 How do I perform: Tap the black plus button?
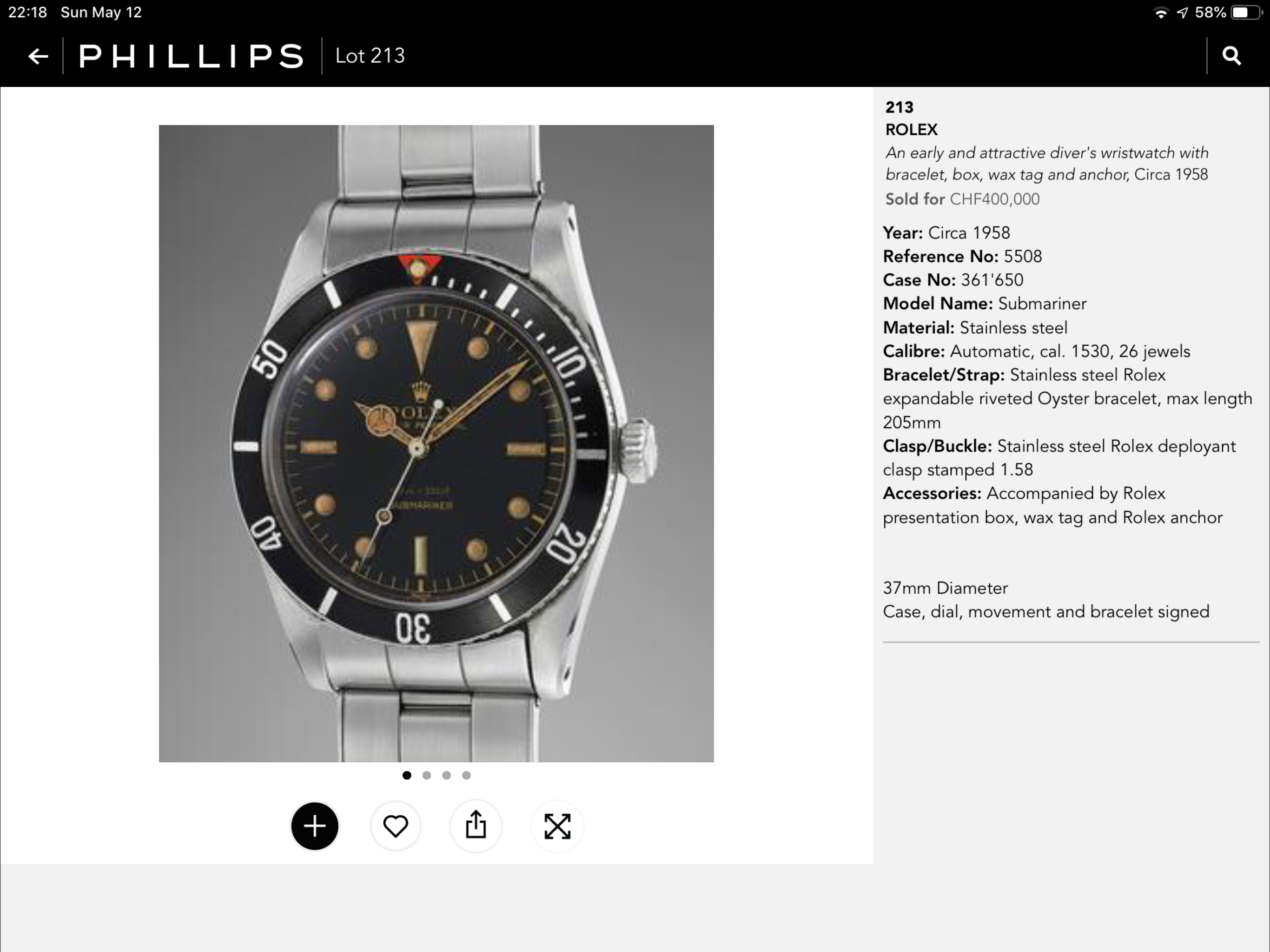pos(315,826)
